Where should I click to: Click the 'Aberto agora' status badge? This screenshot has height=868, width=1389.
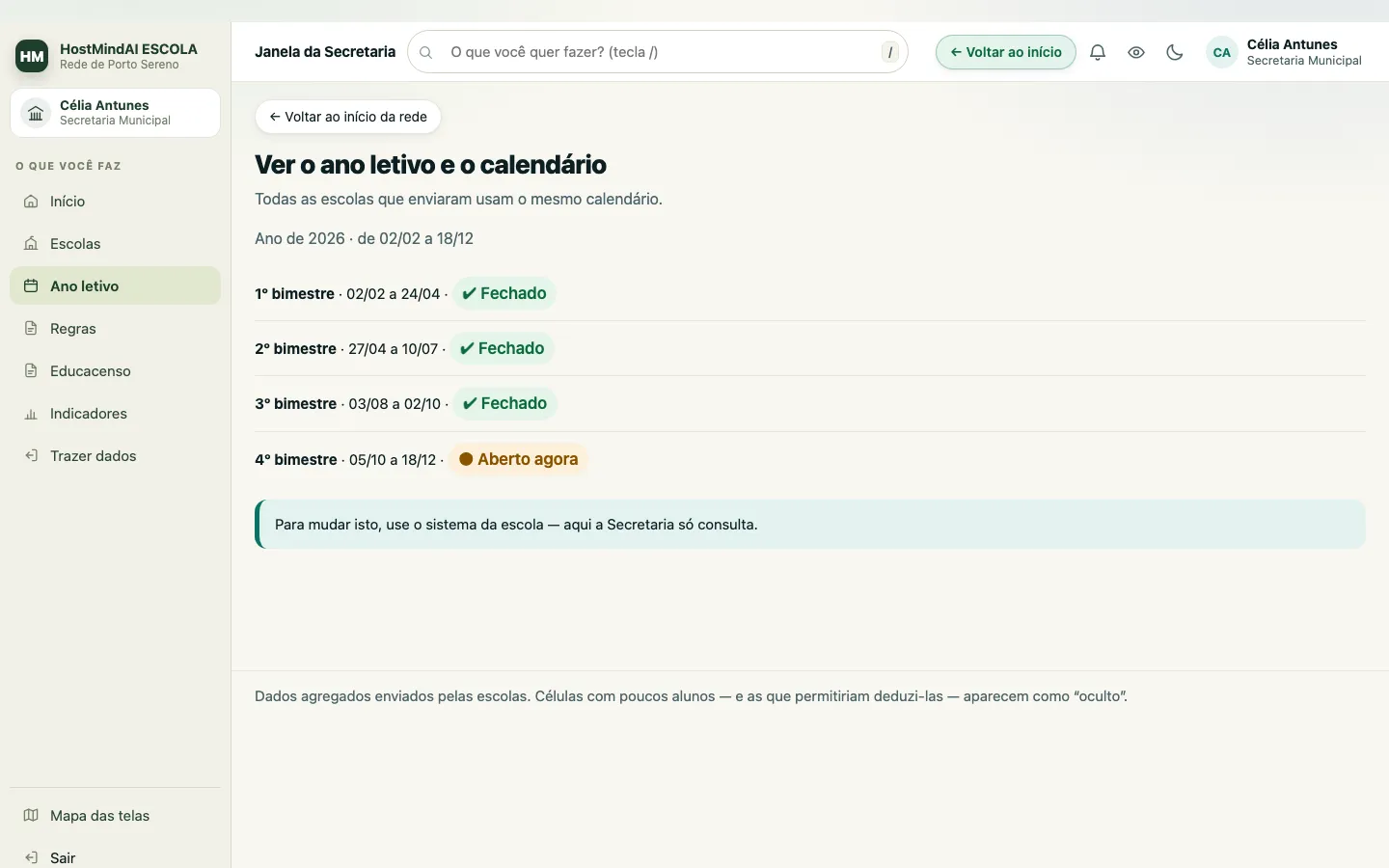point(519,459)
